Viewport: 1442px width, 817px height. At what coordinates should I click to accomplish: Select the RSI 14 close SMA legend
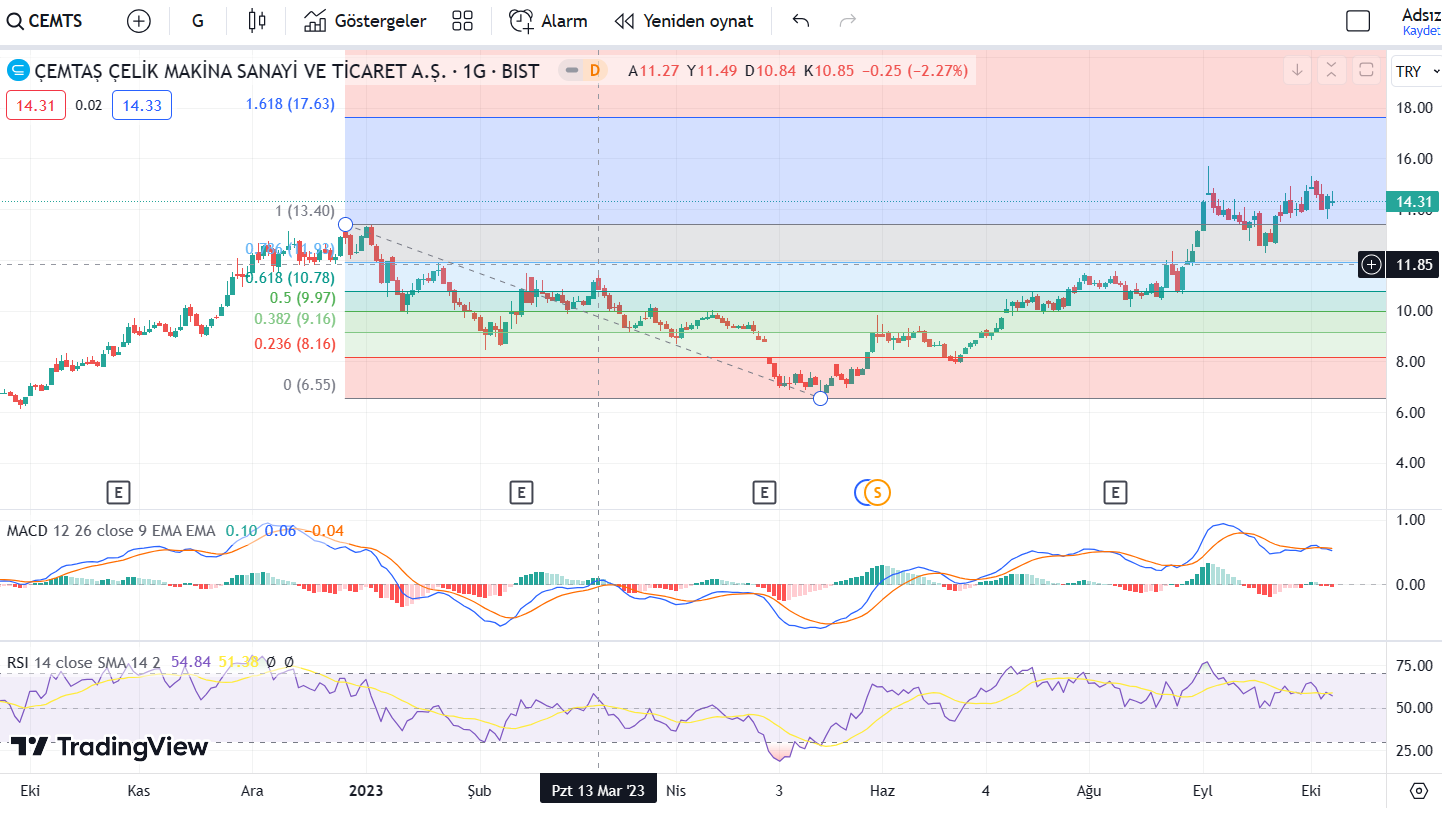(x=86, y=662)
